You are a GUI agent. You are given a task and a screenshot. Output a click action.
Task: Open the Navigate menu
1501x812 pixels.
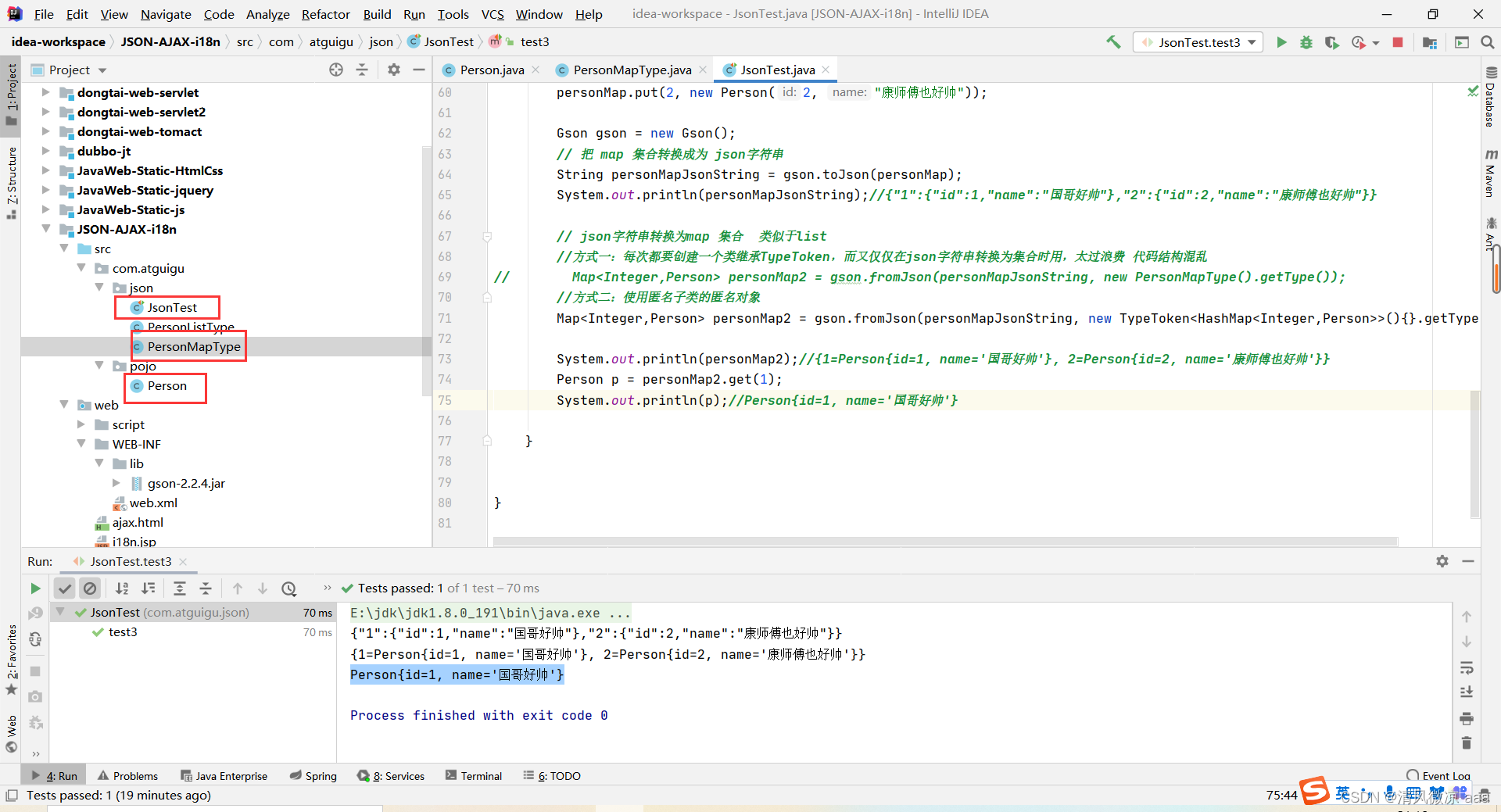(166, 14)
